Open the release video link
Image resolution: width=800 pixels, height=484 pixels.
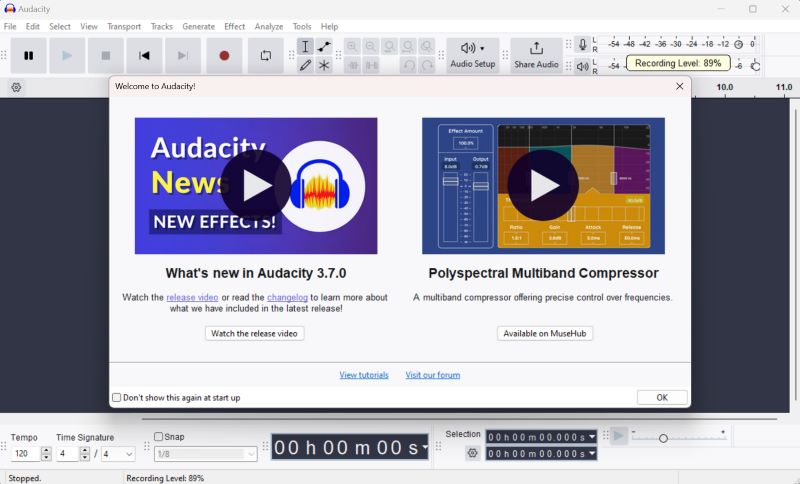point(192,297)
